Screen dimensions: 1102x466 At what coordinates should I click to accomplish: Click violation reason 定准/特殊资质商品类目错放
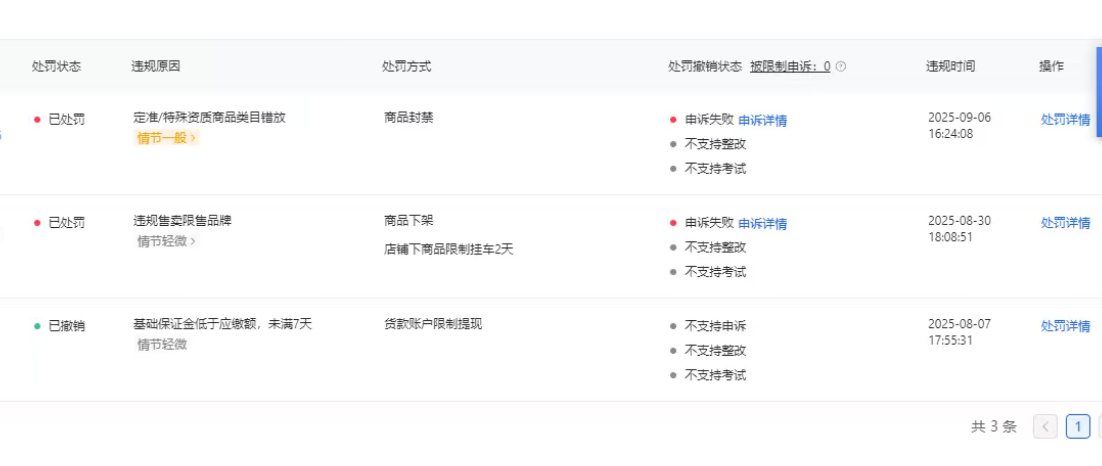click(209, 117)
